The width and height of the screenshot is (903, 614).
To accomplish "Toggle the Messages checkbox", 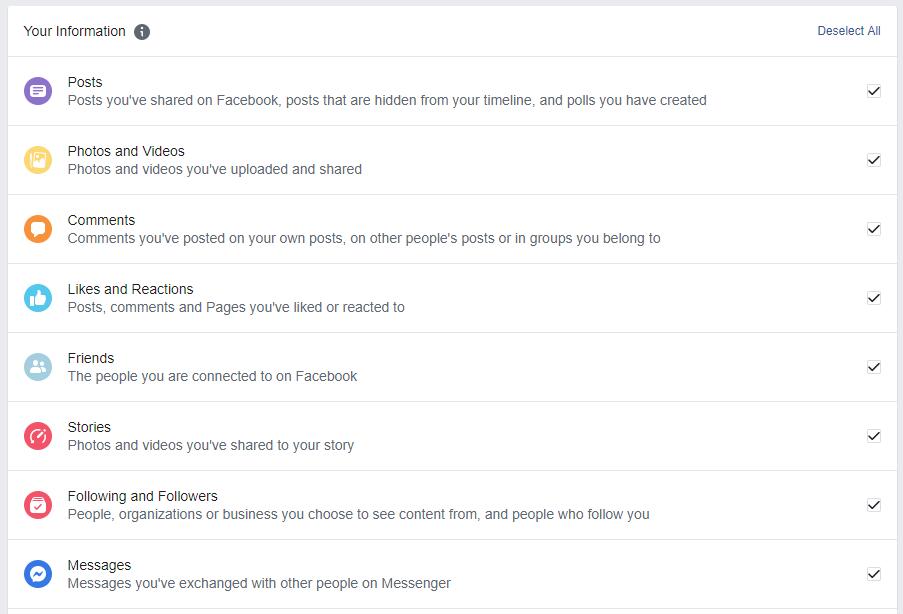I will pos(874,574).
